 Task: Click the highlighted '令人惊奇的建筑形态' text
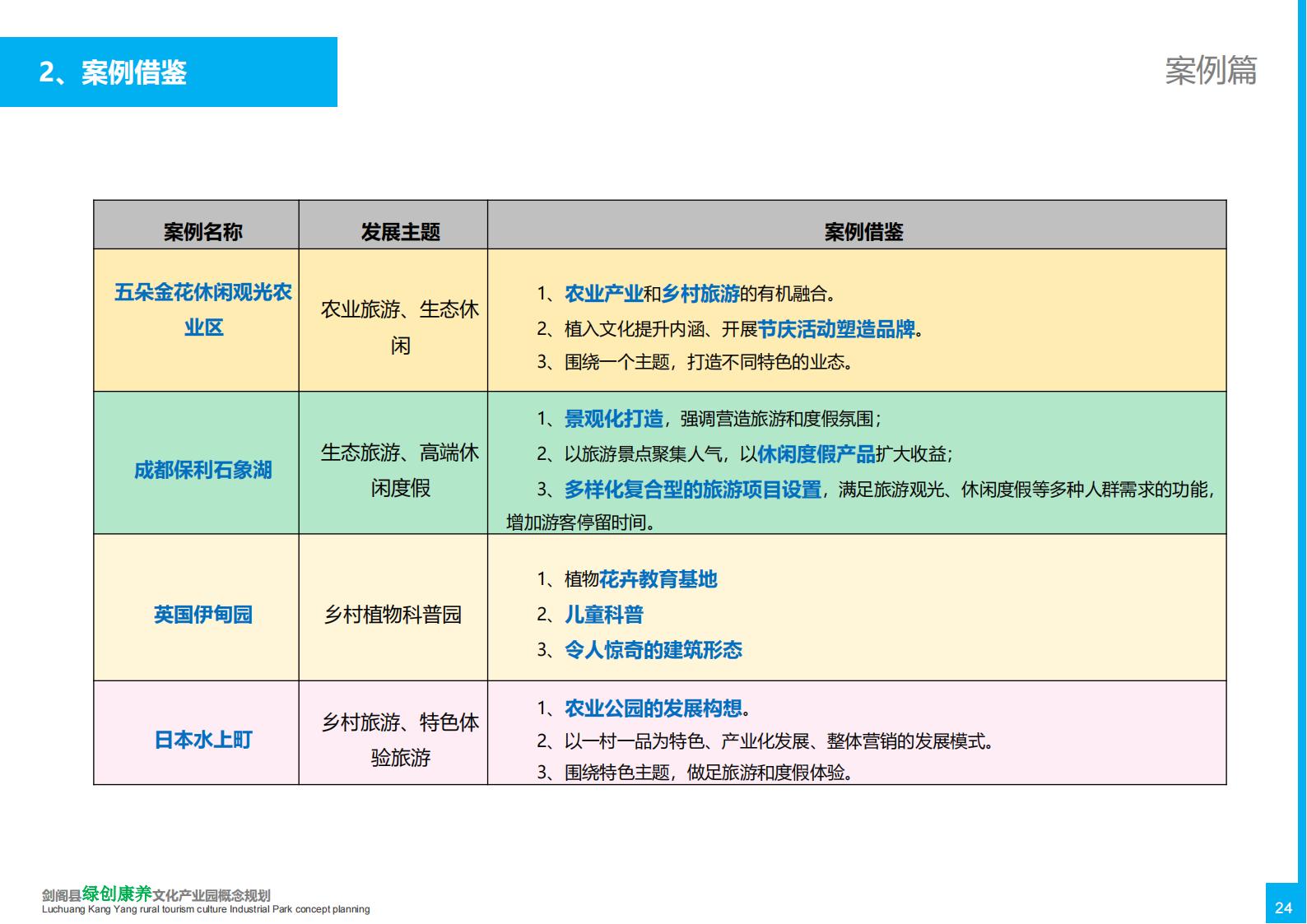(653, 650)
